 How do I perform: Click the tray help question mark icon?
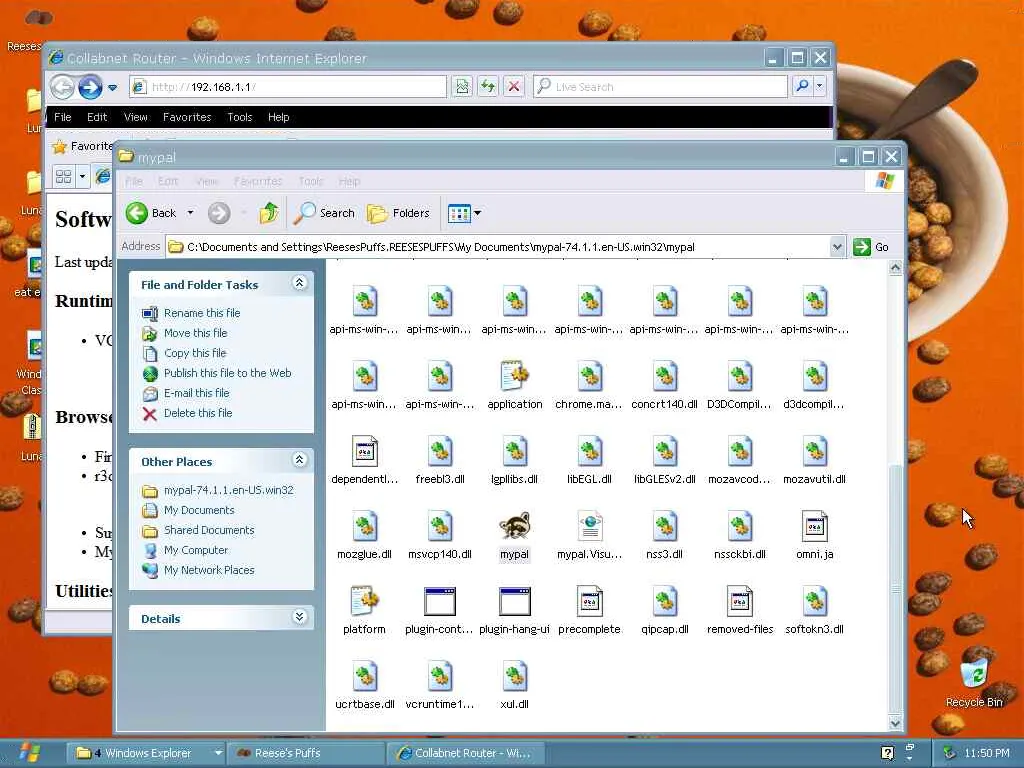(x=887, y=753)
